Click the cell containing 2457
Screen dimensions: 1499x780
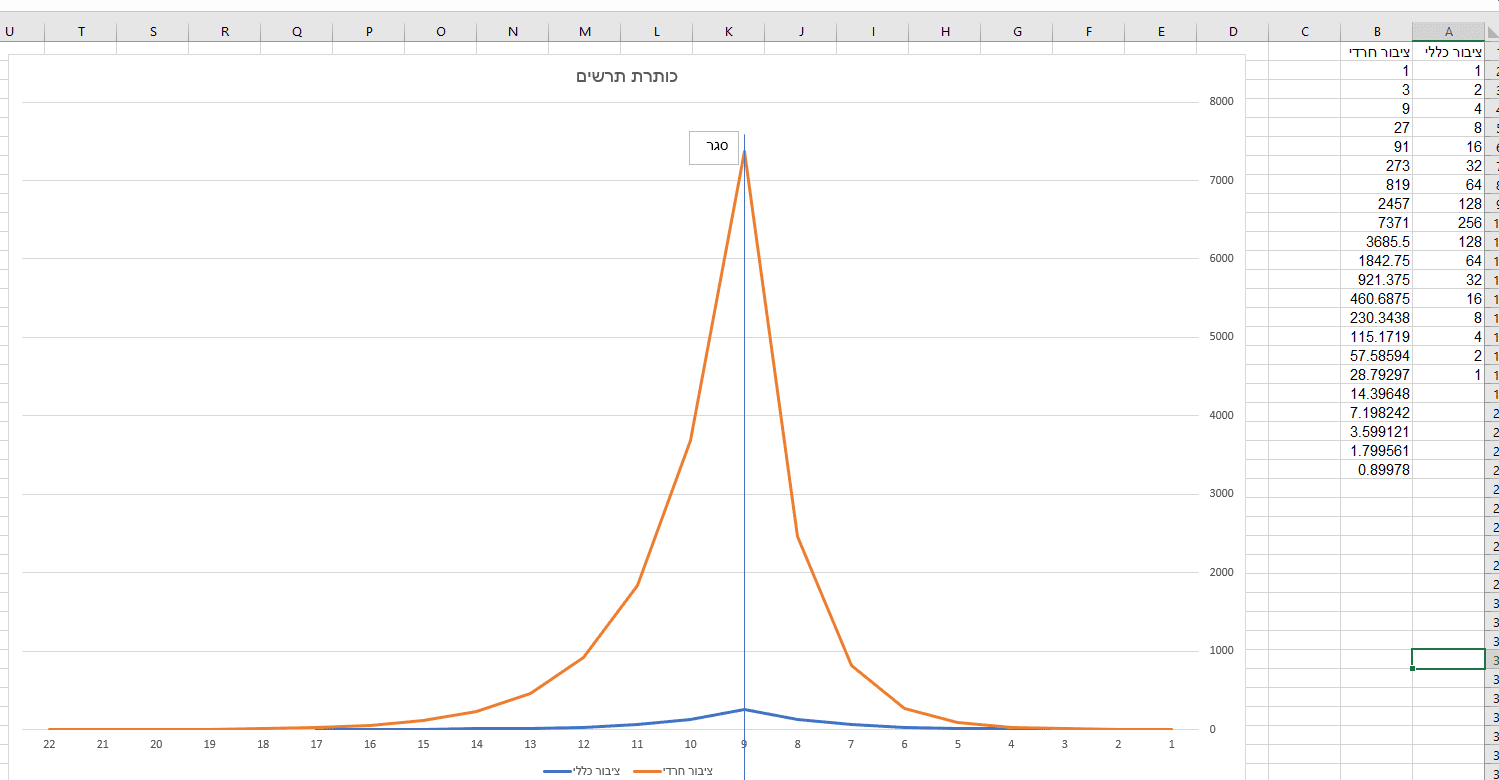1377,204
